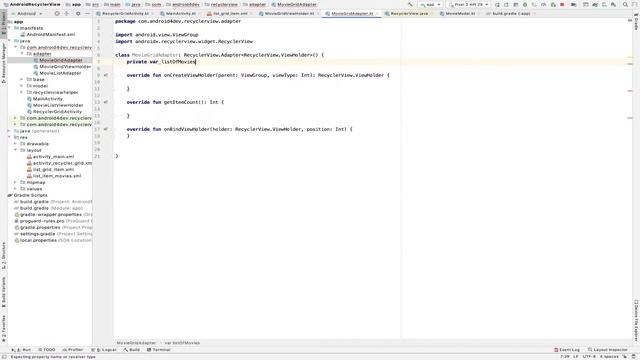Collapse the adapter package folder

22,54
